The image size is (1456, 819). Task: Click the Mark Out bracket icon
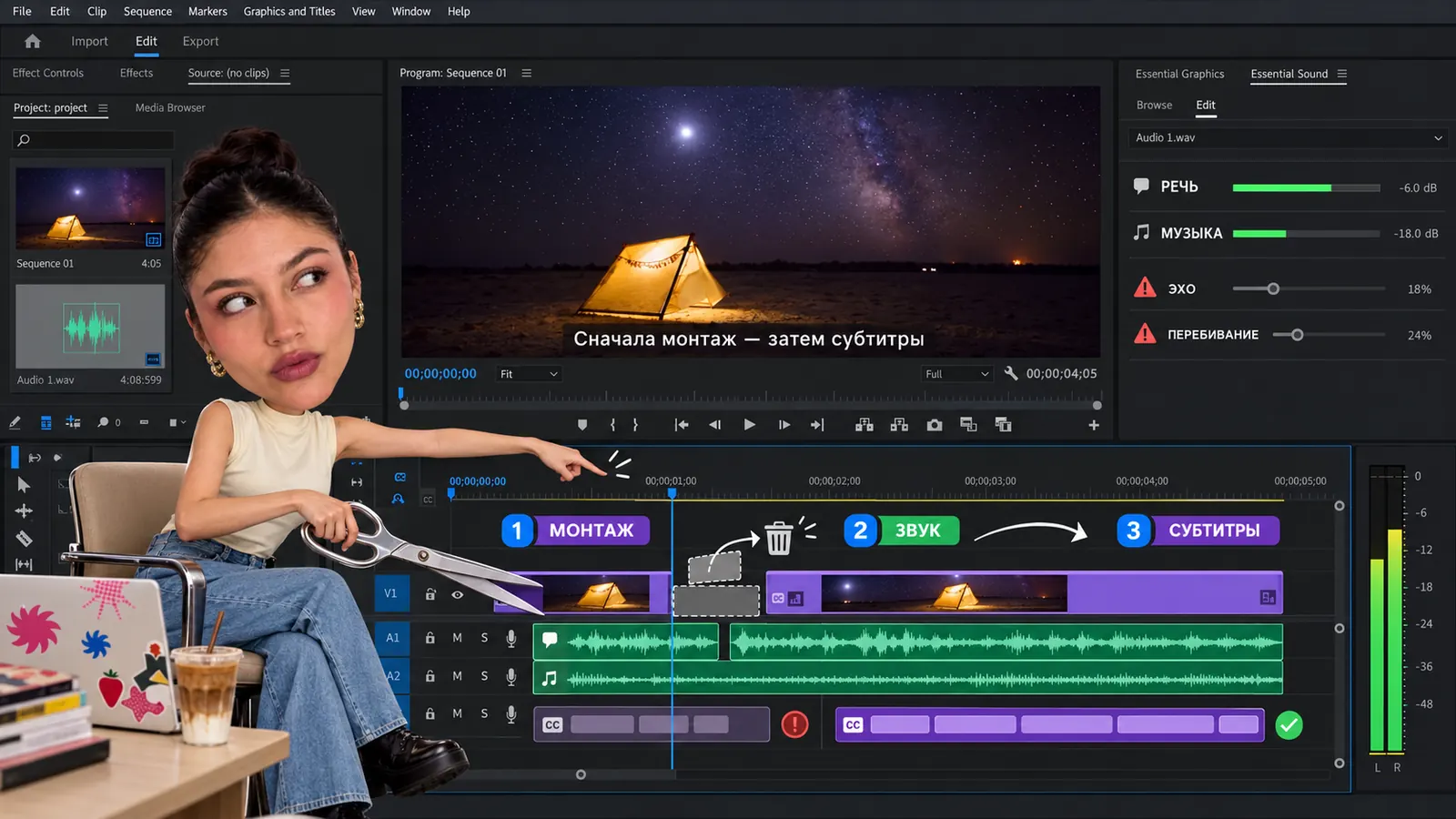(x=635, y=425)
